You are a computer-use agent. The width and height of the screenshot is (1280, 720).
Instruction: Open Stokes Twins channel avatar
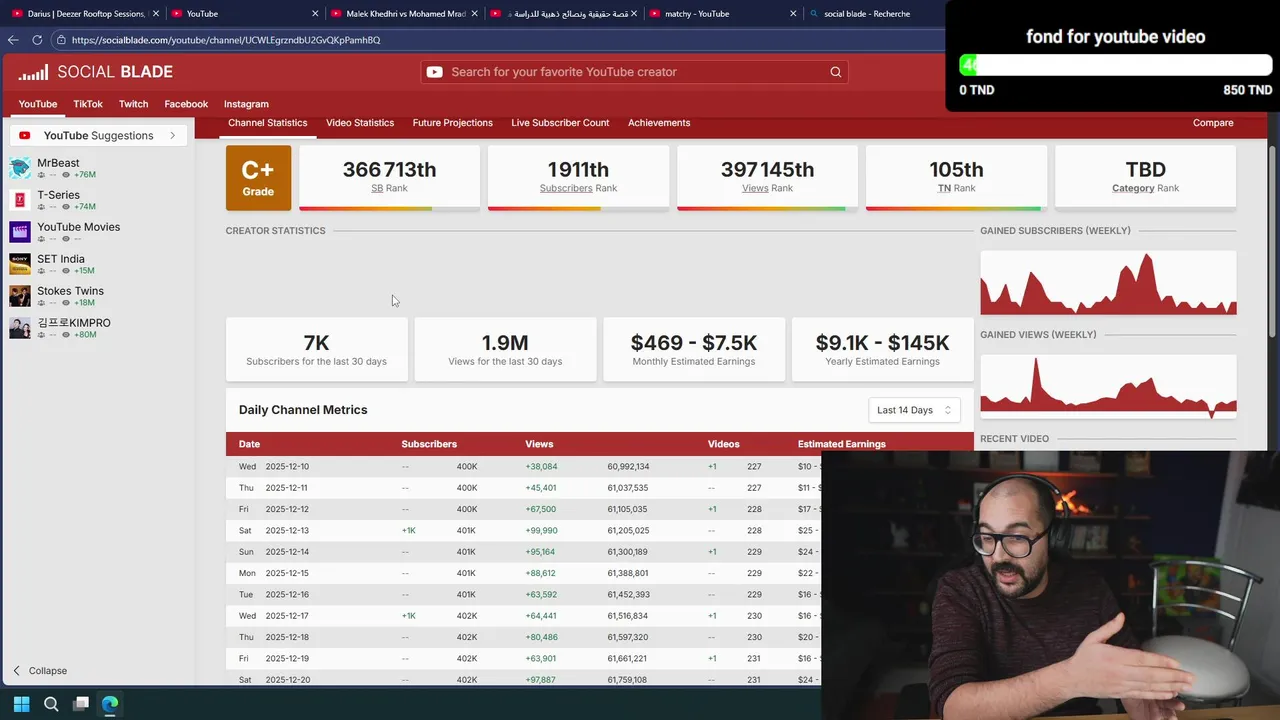click(20, 296)
